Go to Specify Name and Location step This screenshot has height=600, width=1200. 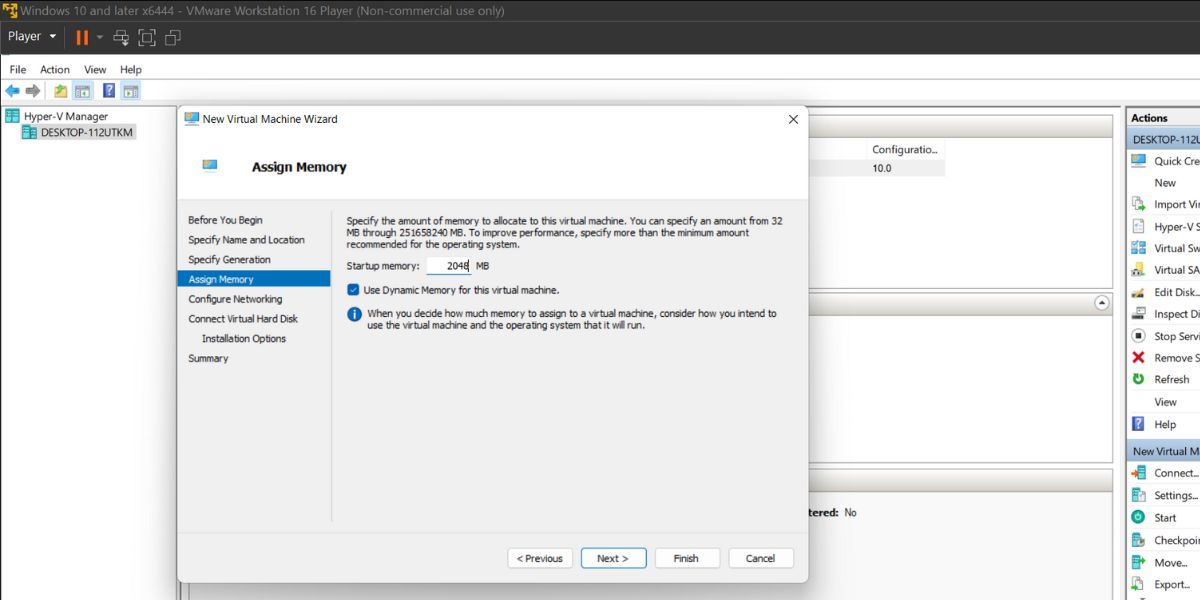(246, 240)
